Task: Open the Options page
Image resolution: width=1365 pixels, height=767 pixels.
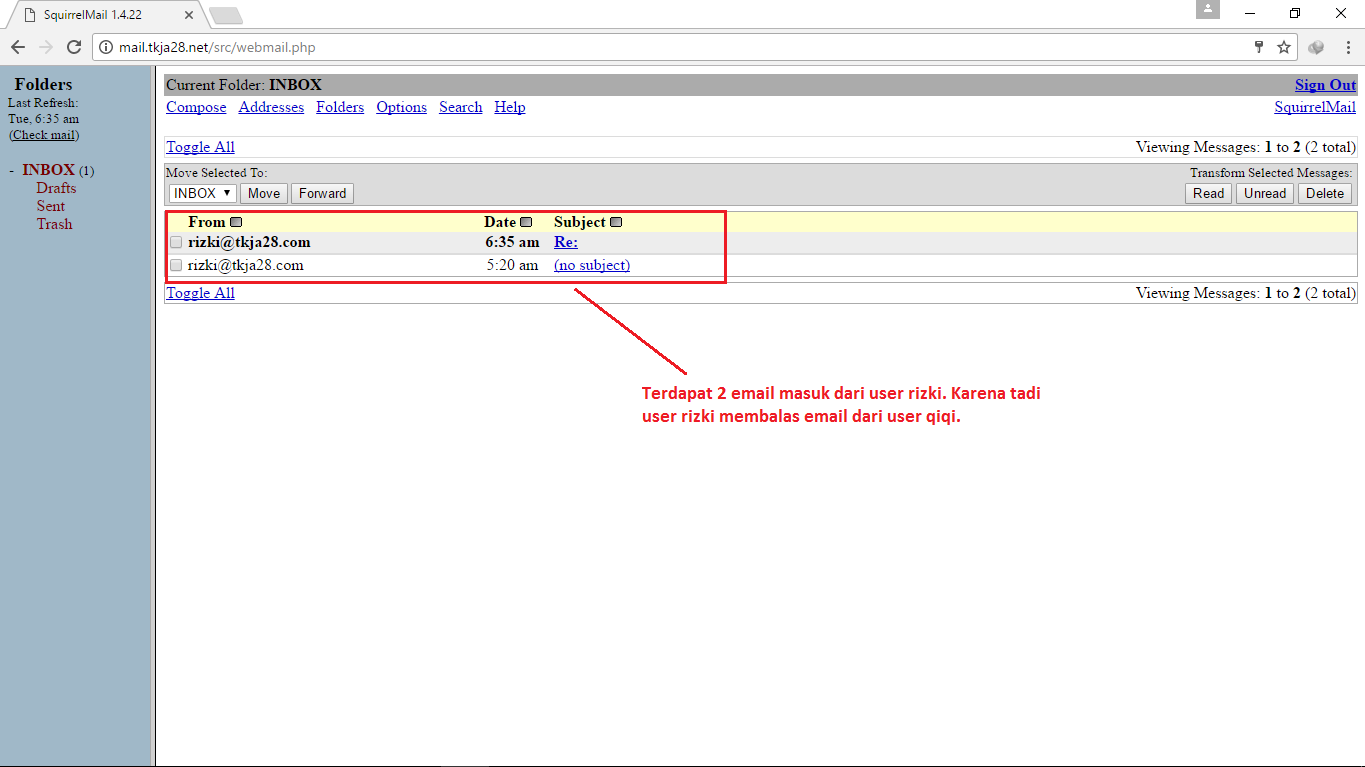Action: 402,107
